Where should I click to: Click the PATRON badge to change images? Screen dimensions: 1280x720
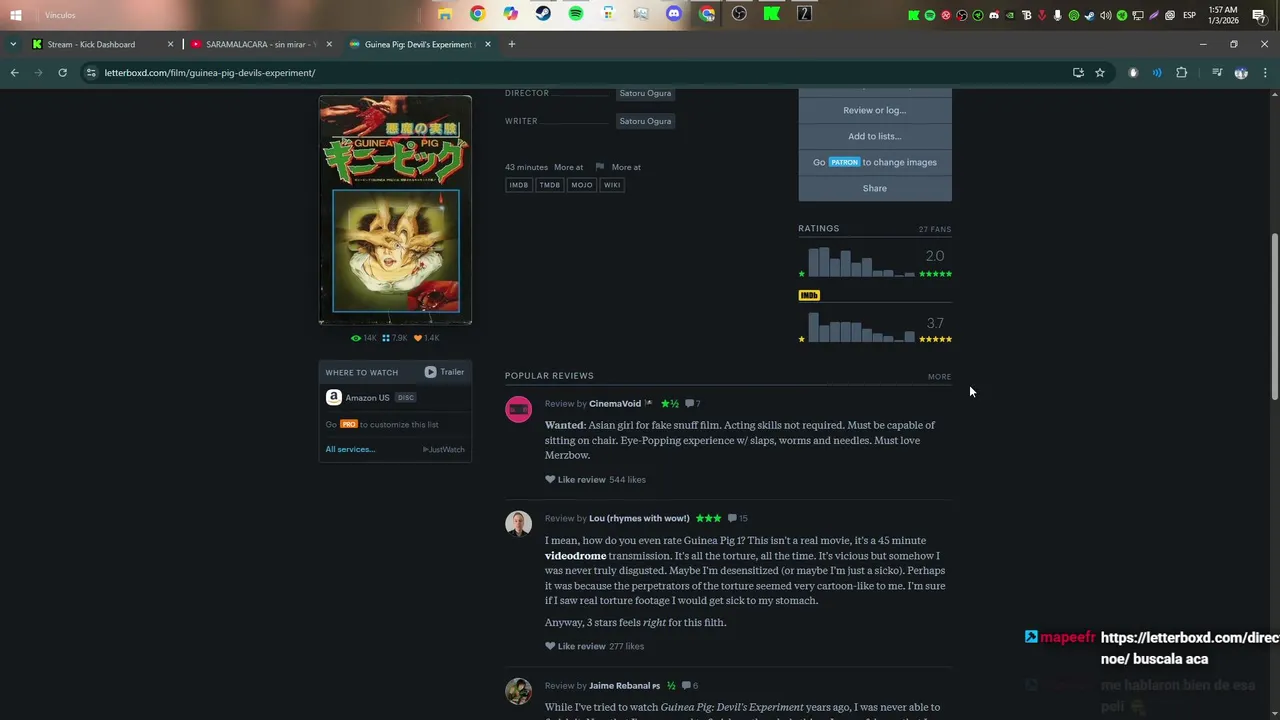tap(844, 162)
